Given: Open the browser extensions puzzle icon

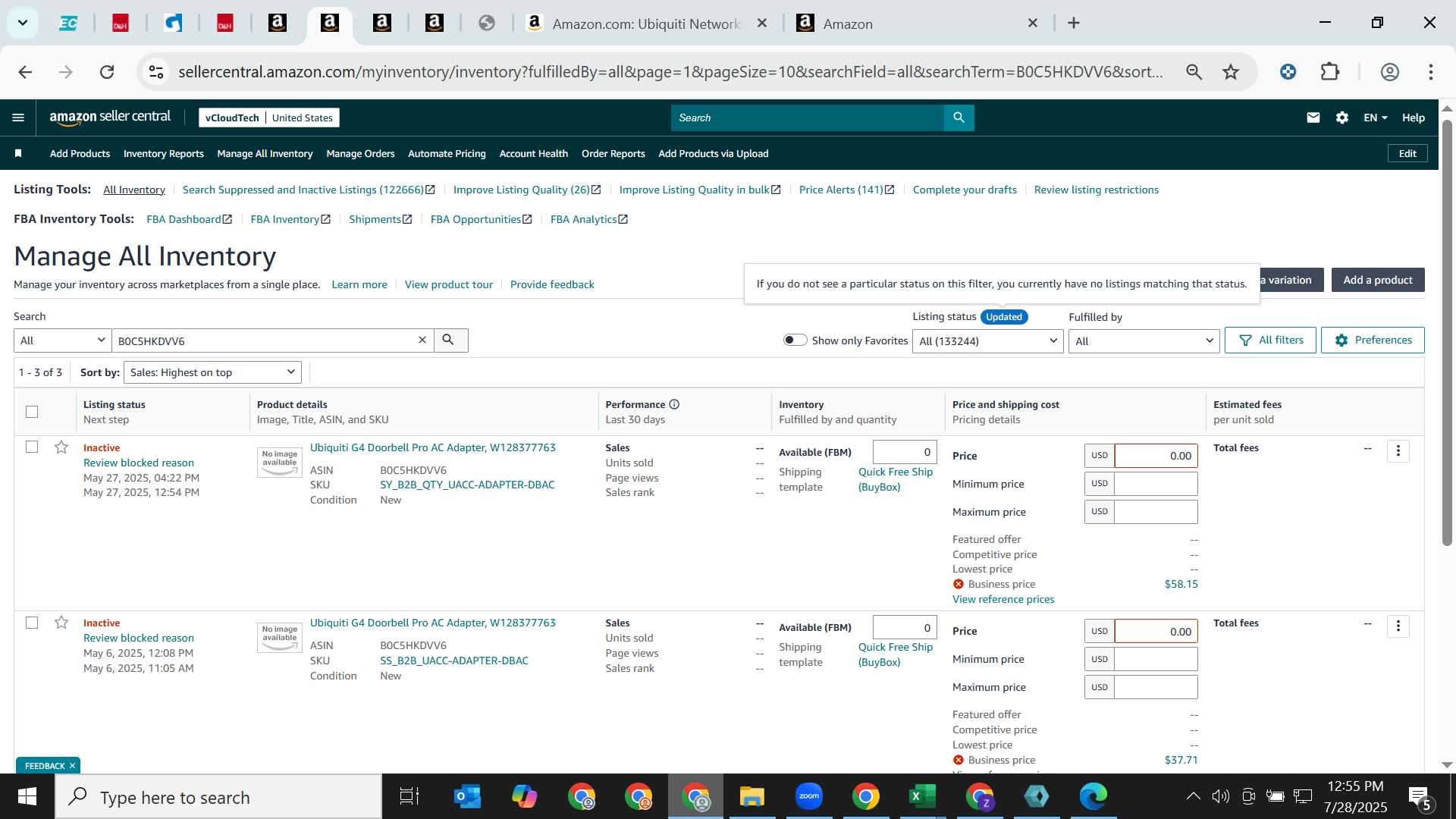Looking at the screenshot, I should pyautogui.click(x=1330, y=72).
